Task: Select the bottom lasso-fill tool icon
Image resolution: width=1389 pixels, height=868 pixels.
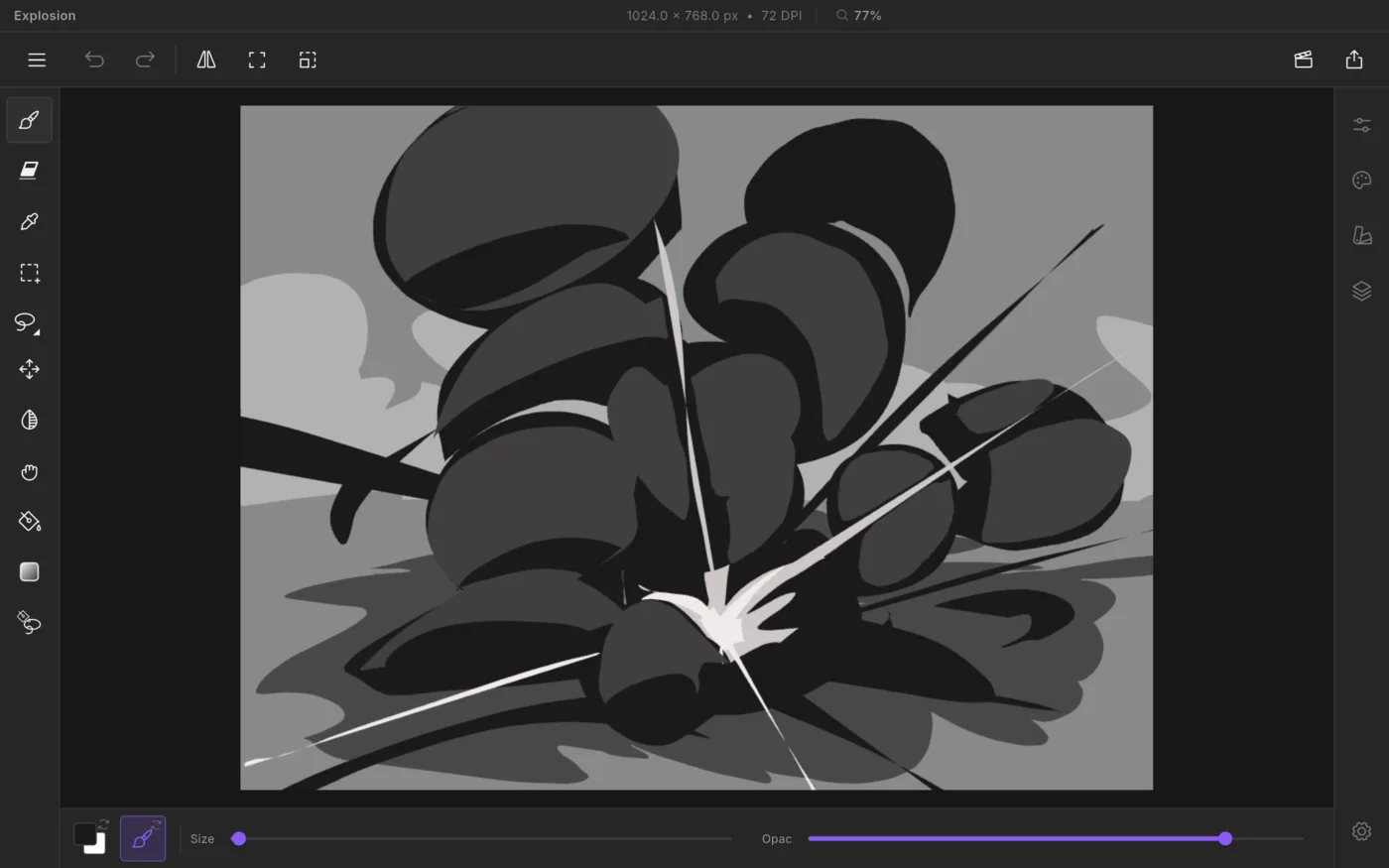Action: 30,623
